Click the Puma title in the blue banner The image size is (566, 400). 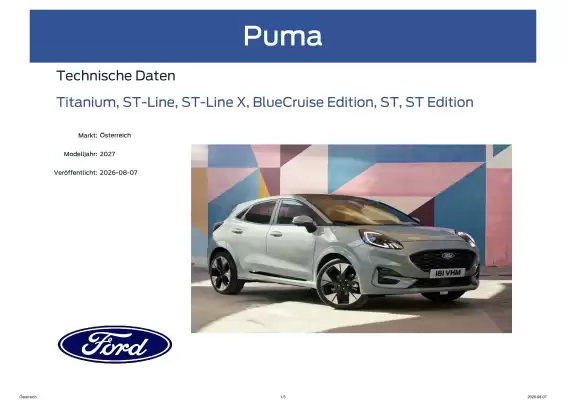283,36
